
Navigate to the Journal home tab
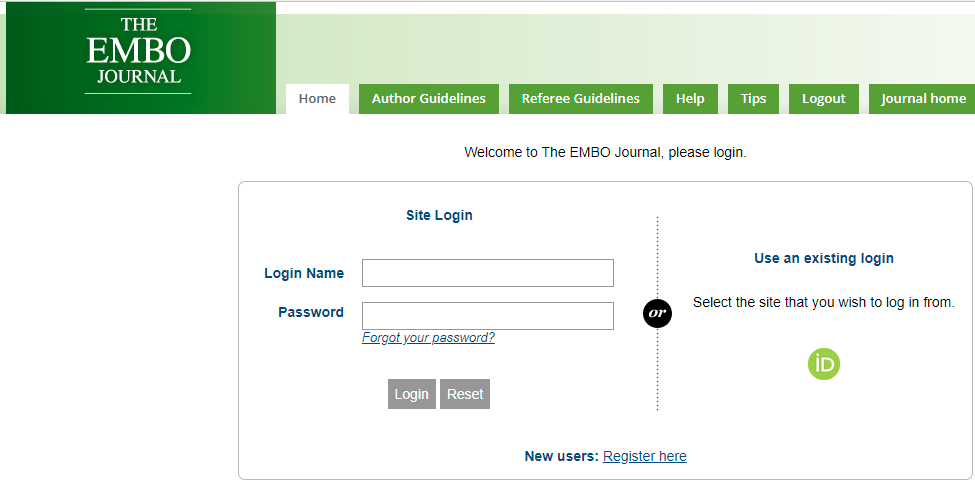tap(922, 99)
